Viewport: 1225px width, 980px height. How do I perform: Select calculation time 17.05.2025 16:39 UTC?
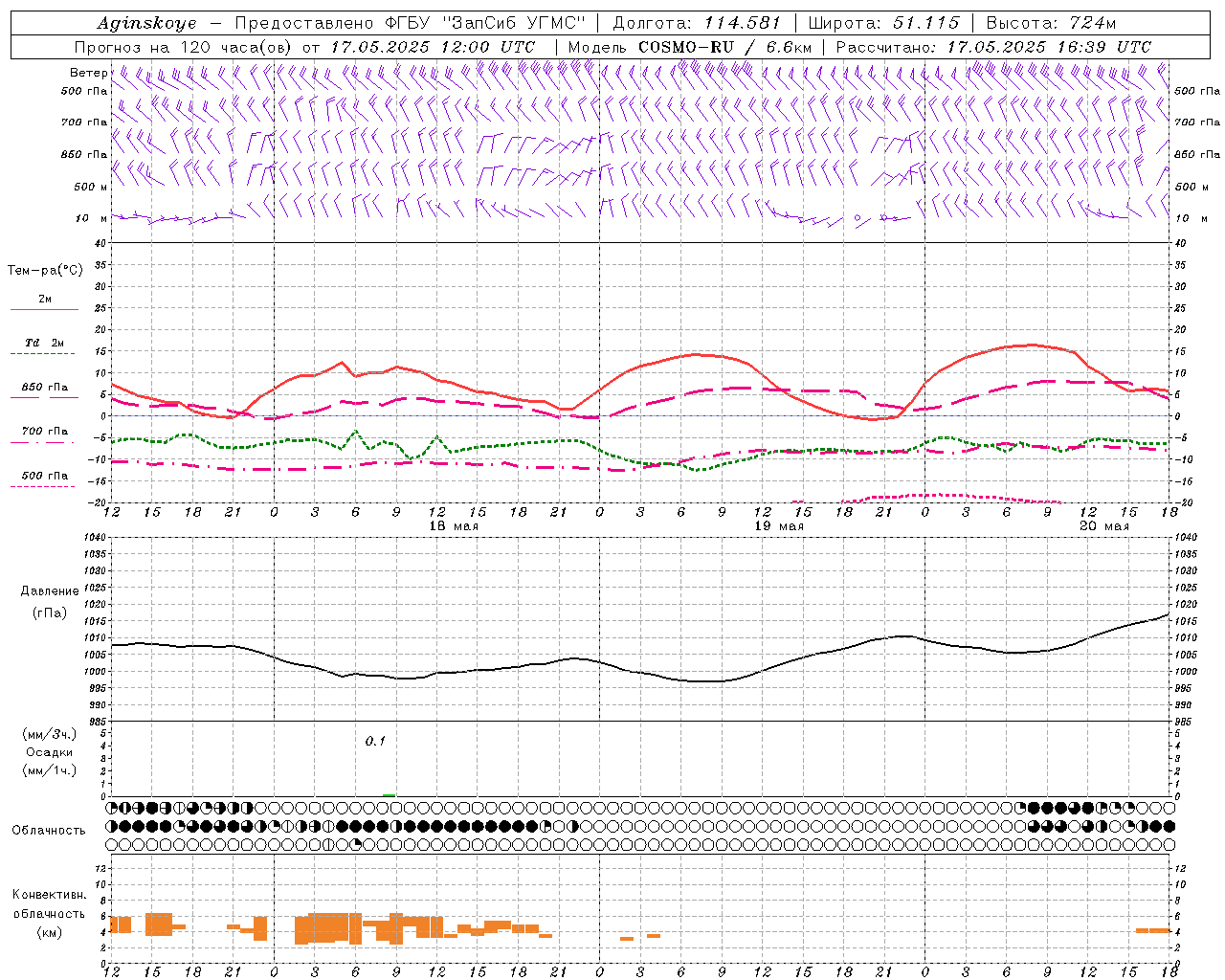click(x=1049, y=46)
